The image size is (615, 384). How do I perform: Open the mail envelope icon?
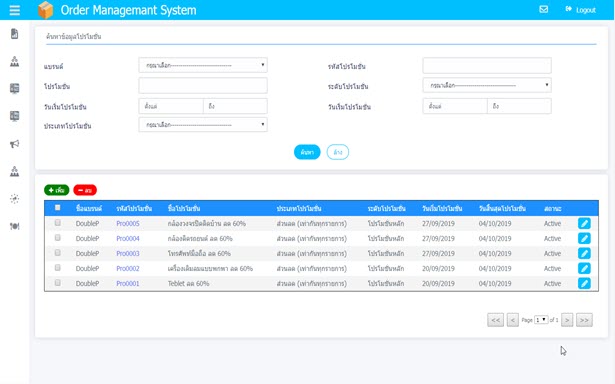pyautogui.click(x=544, y=9)
